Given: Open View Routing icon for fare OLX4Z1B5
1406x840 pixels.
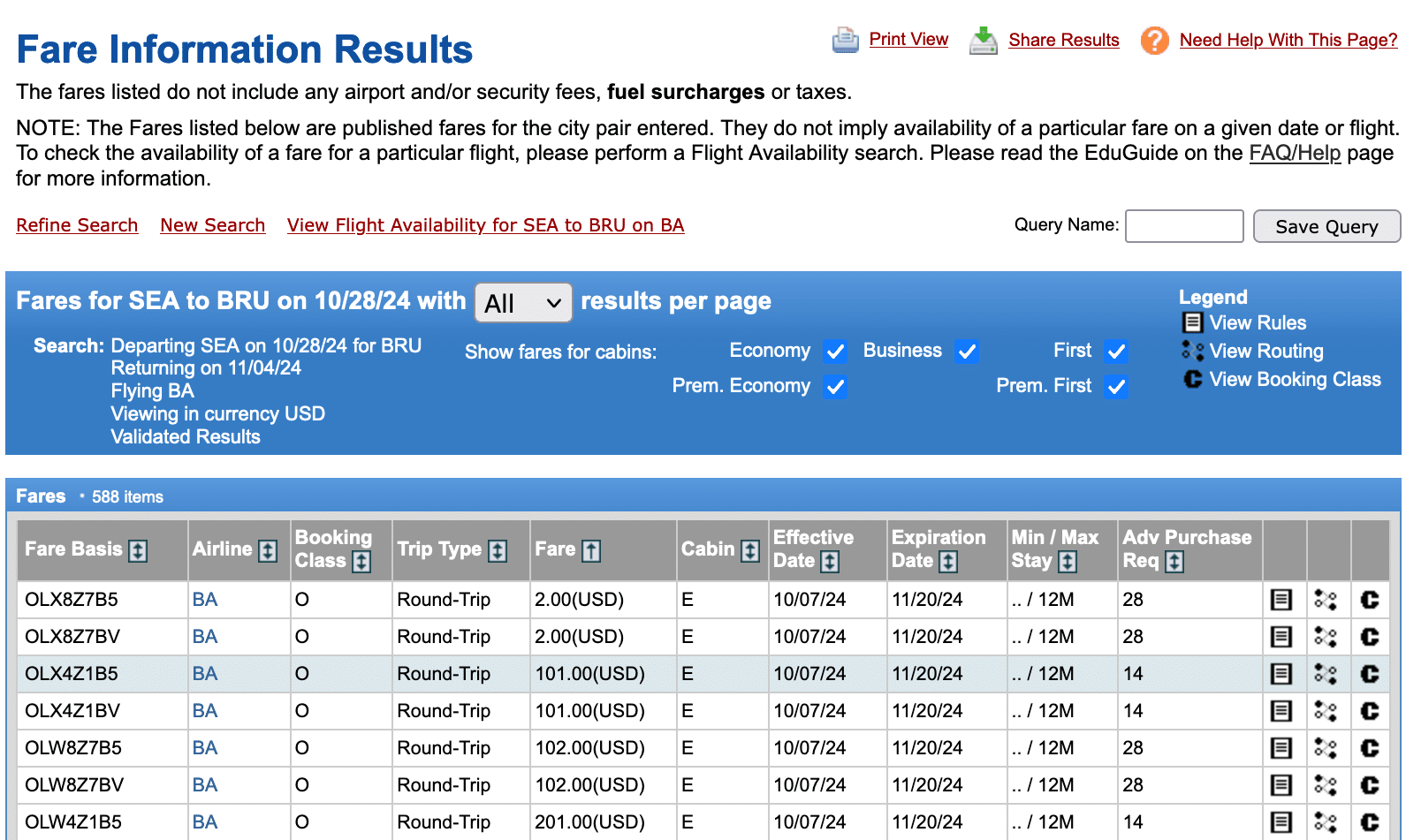Looking at the screenshot, I should click(1325, 674).
